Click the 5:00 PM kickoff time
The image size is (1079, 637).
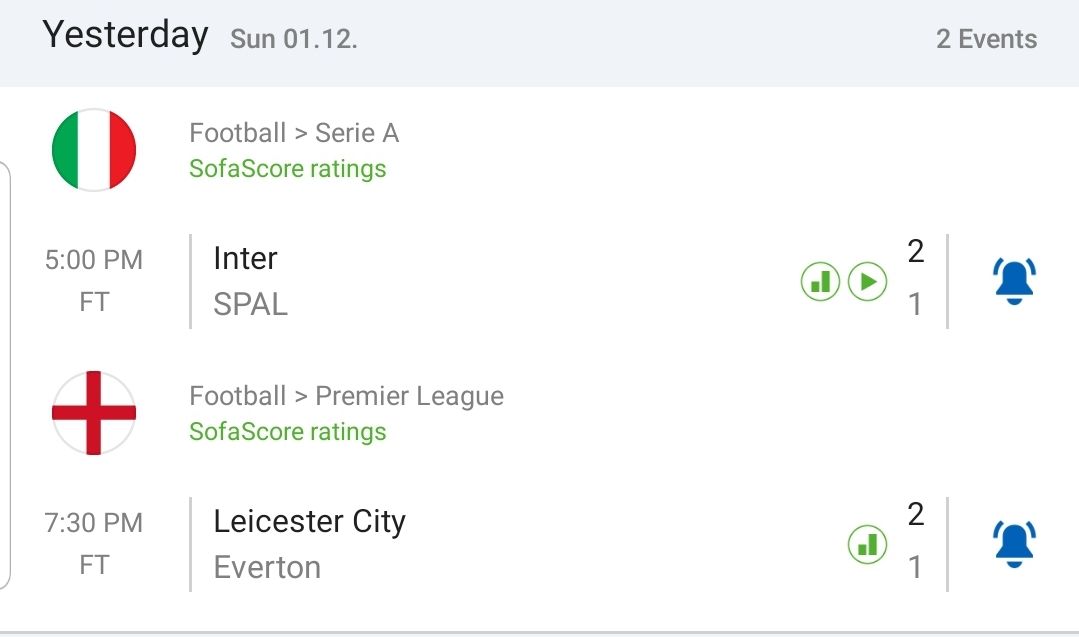pyautogui.click(x=94, y=260)
